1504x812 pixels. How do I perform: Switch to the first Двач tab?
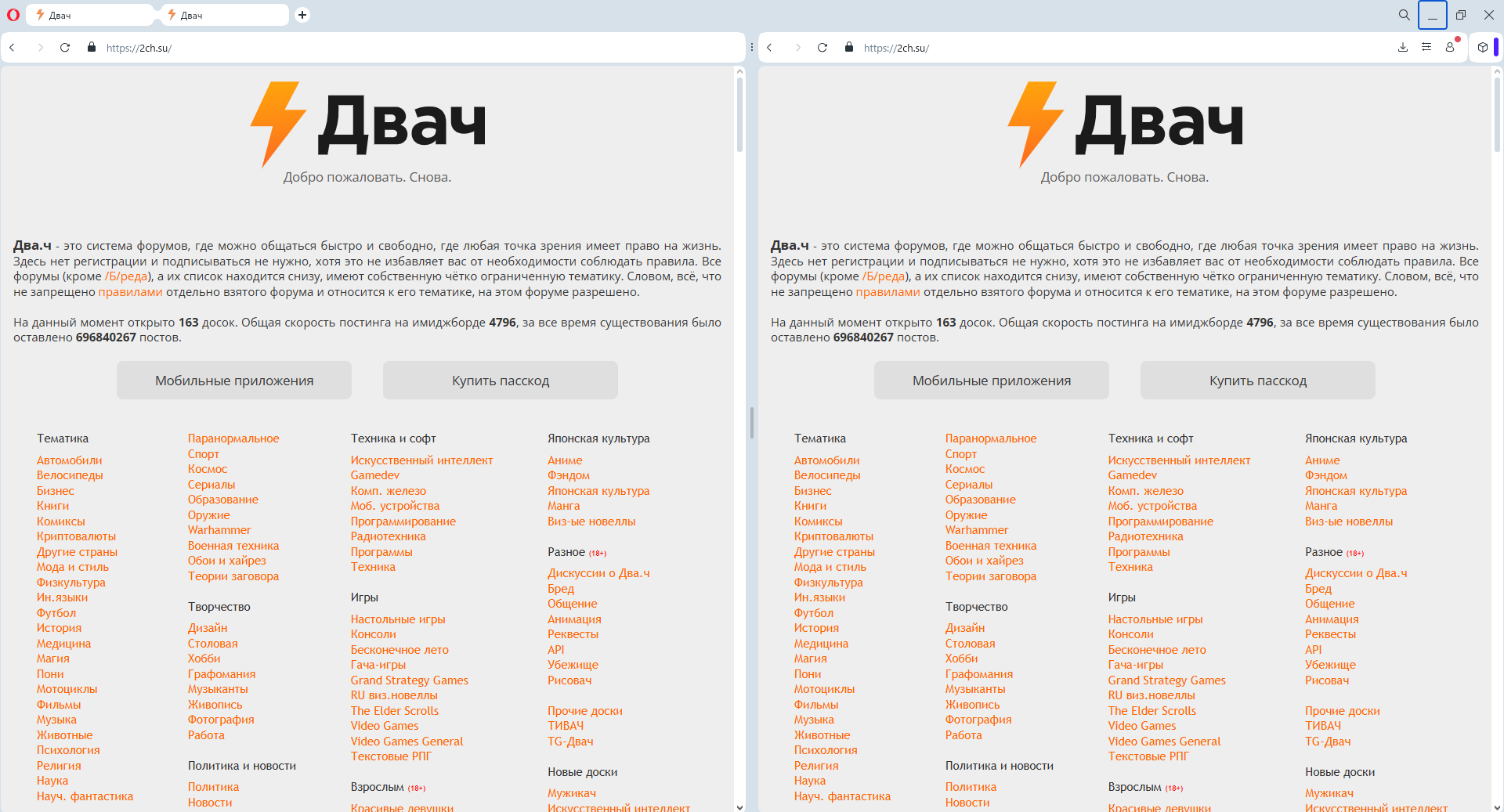click(91, 15)
